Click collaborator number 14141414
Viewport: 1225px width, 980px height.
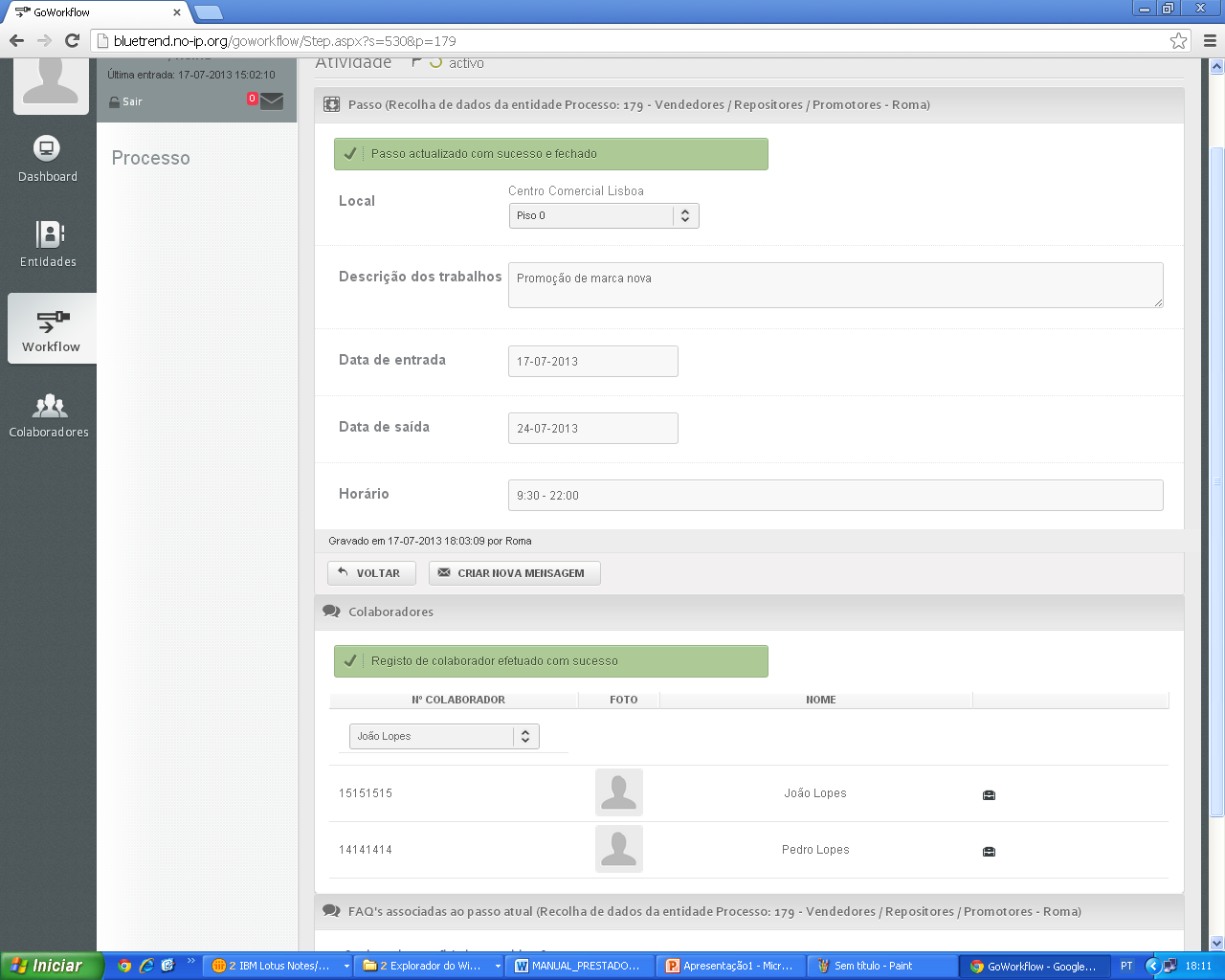coord(366,850)
